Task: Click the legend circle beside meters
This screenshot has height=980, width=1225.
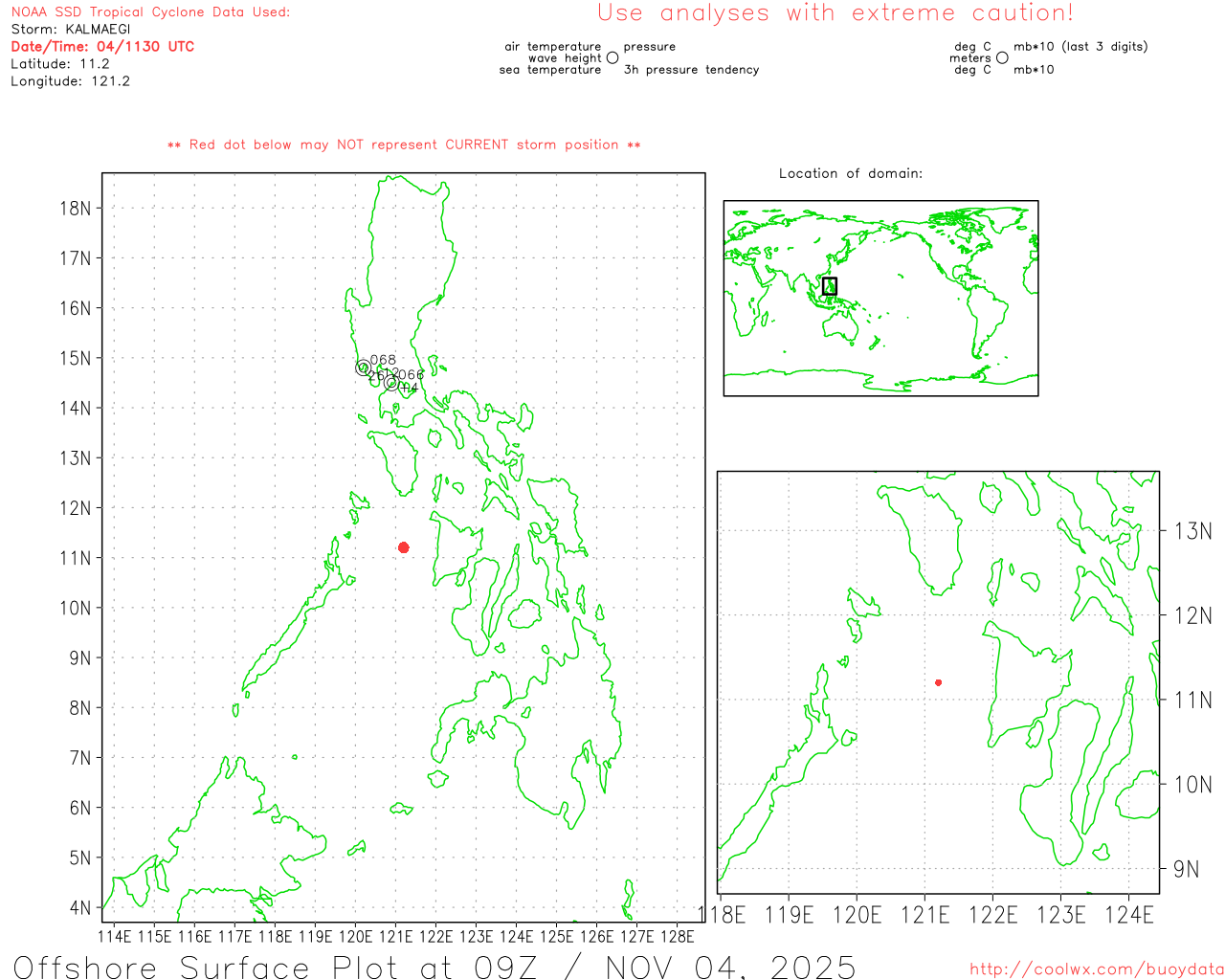Action: click(x=1002, y=58)
